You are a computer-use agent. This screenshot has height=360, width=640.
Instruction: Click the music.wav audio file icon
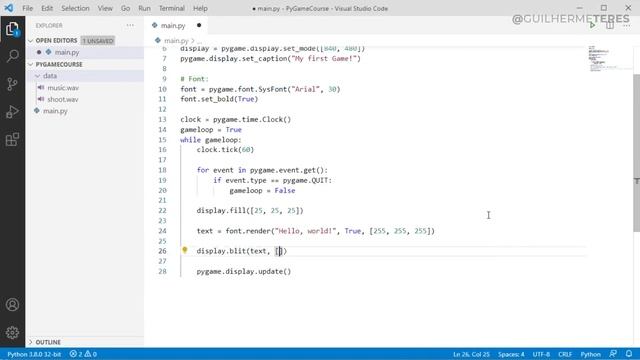tap(41, 87)
